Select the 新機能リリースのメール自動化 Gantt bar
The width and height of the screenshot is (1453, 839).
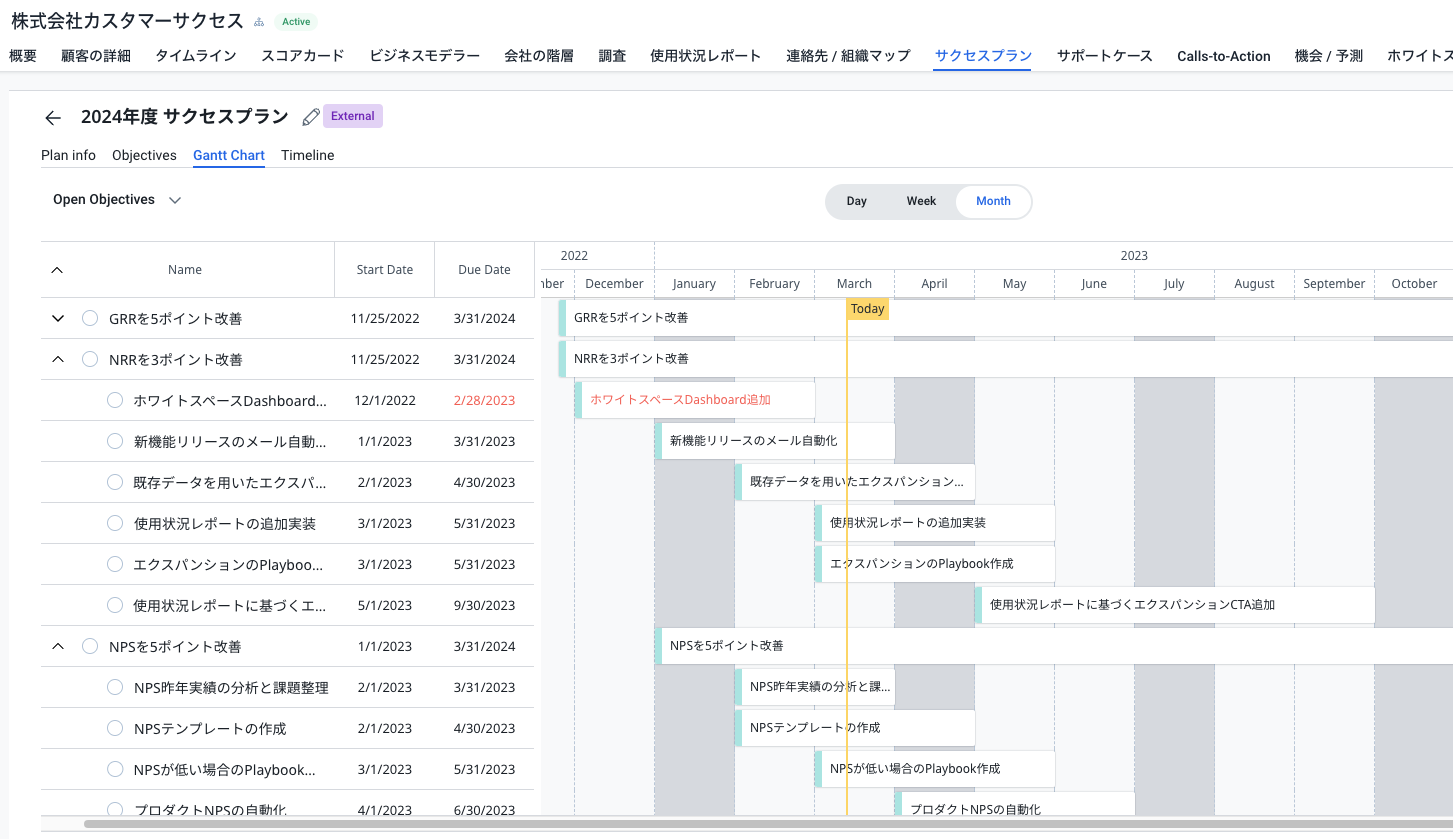[x=775, y=441]
